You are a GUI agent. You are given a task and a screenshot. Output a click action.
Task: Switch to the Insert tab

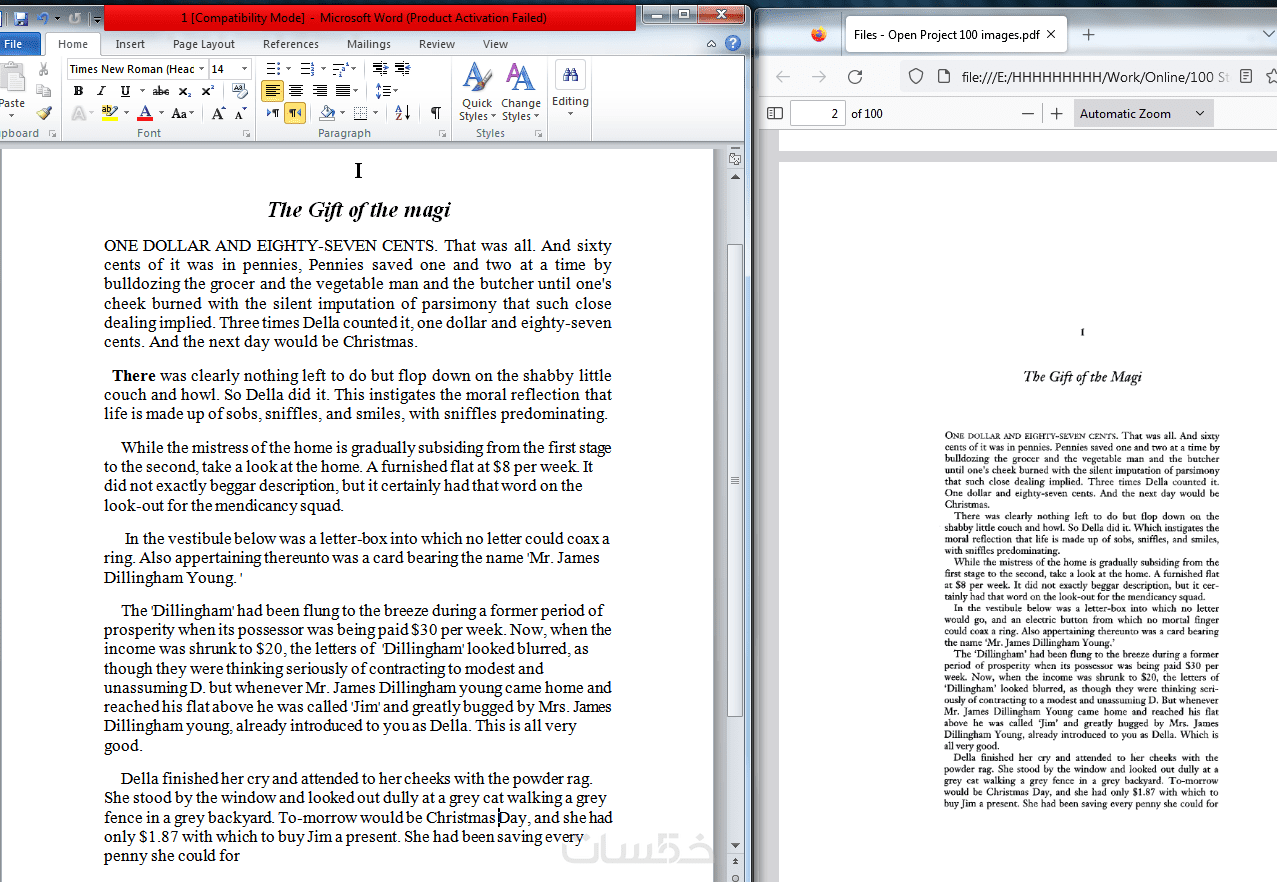(x=130, y=44)
